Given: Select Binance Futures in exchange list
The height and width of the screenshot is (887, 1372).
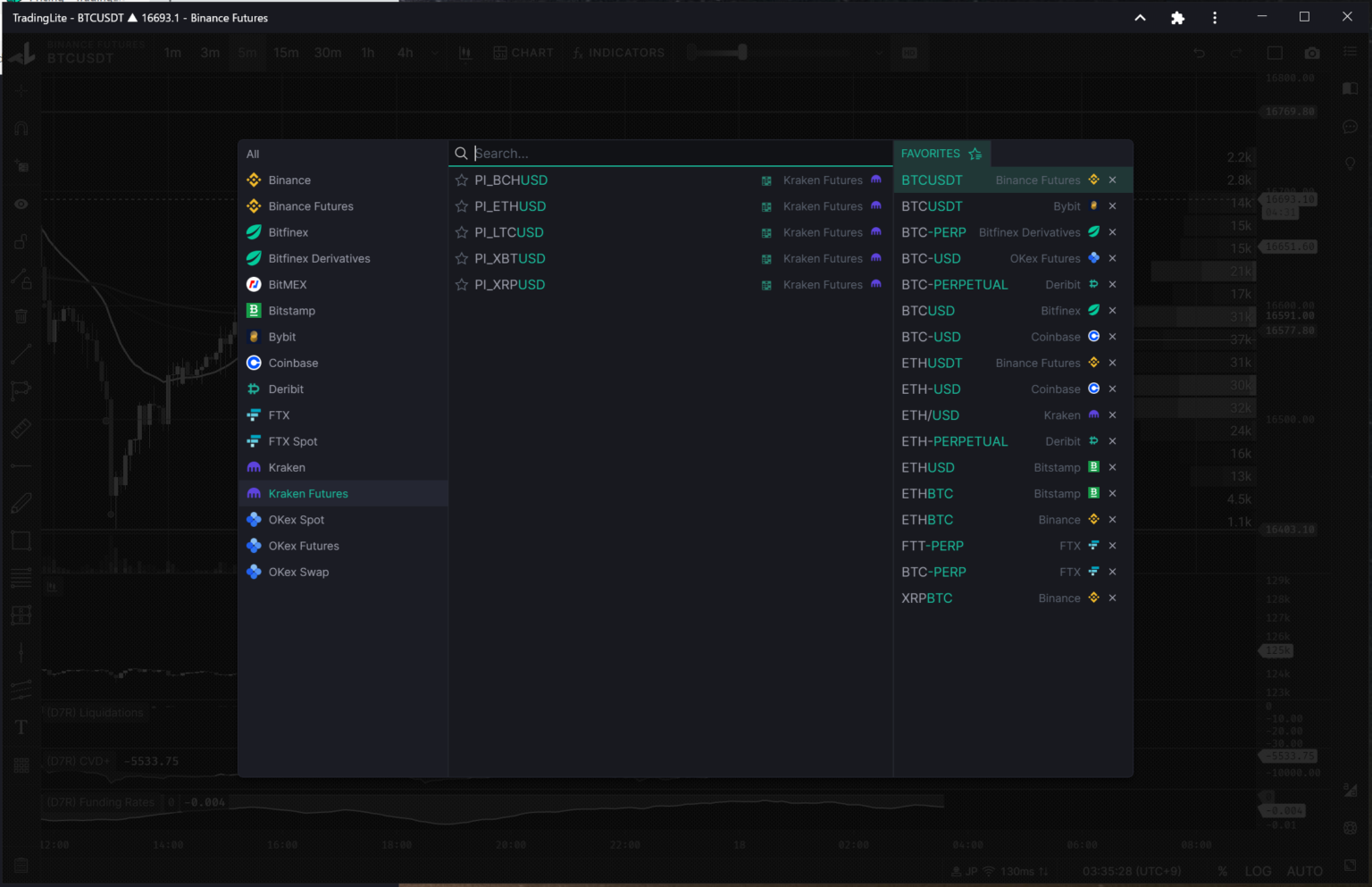Looking at the screenshot, I should pyautogui.click(x=310, y=206).
